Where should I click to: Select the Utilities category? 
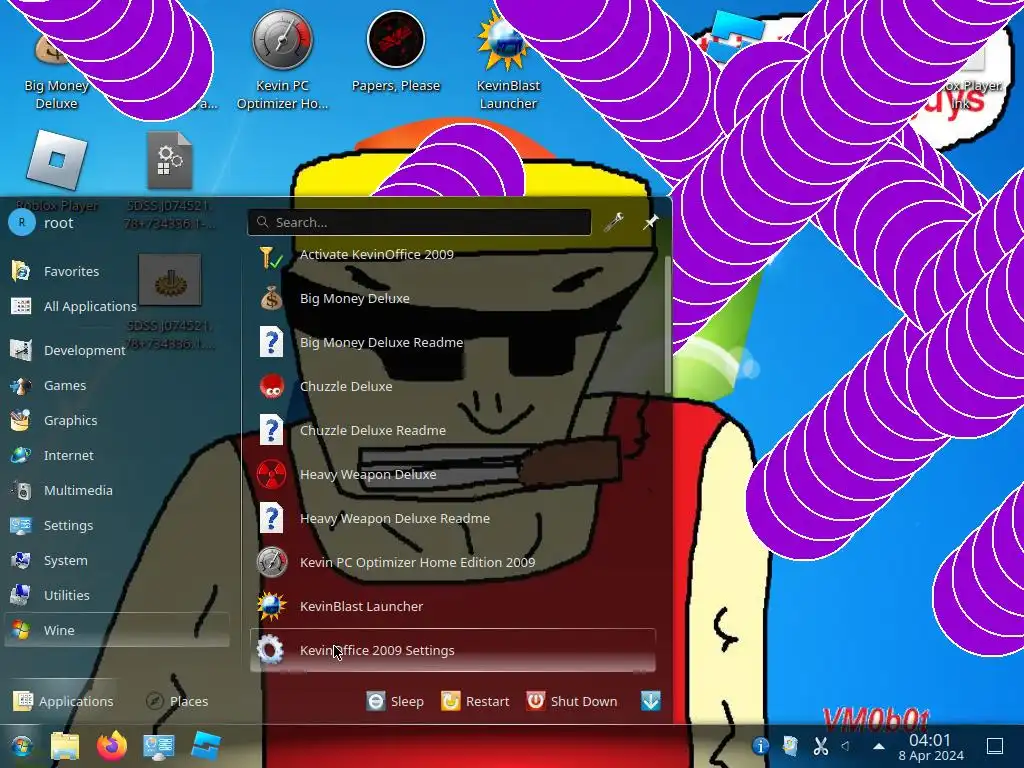[x=118, y=595]
